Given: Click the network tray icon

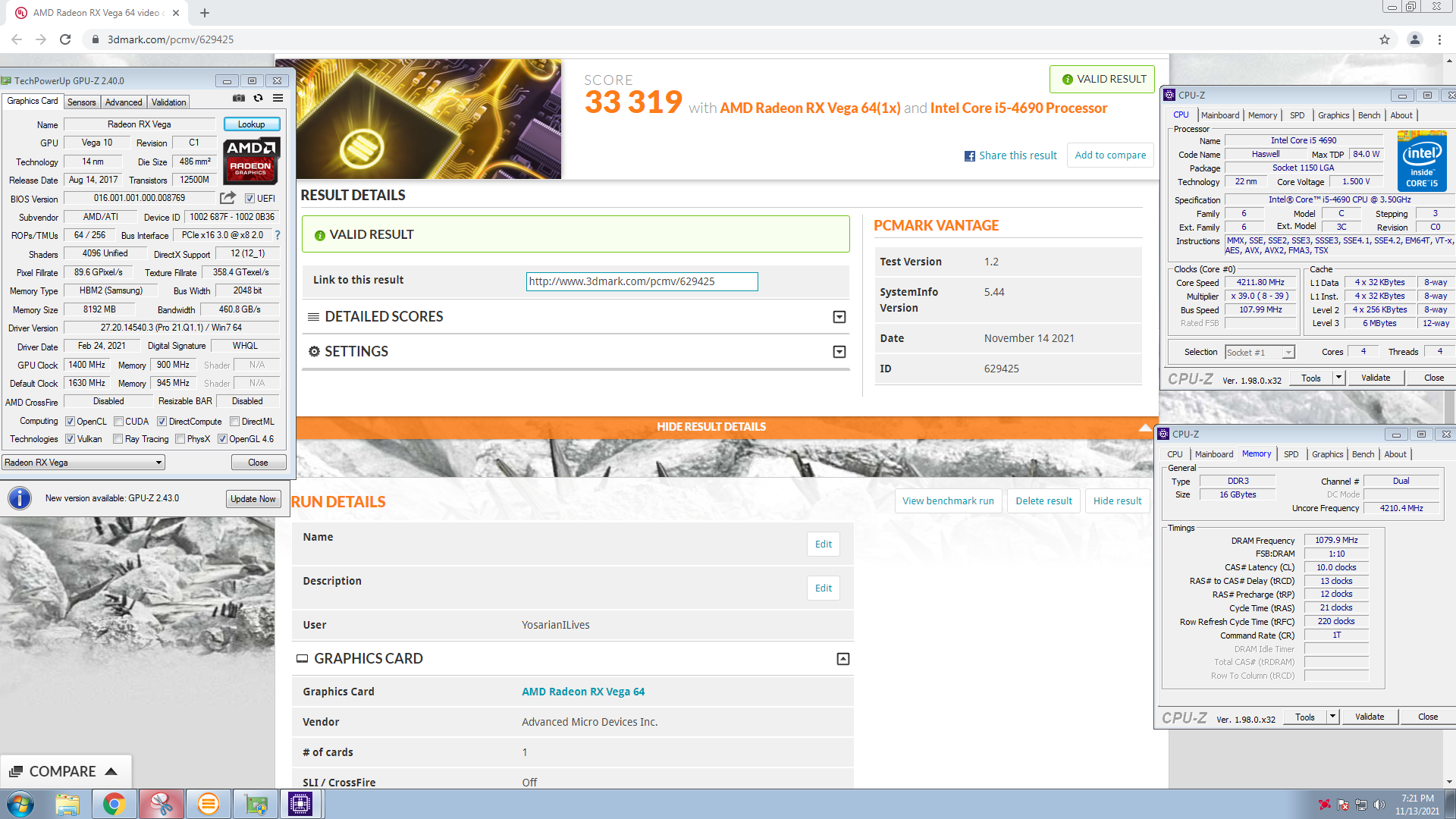Looking at the screenshot, I should (1361, 805).
